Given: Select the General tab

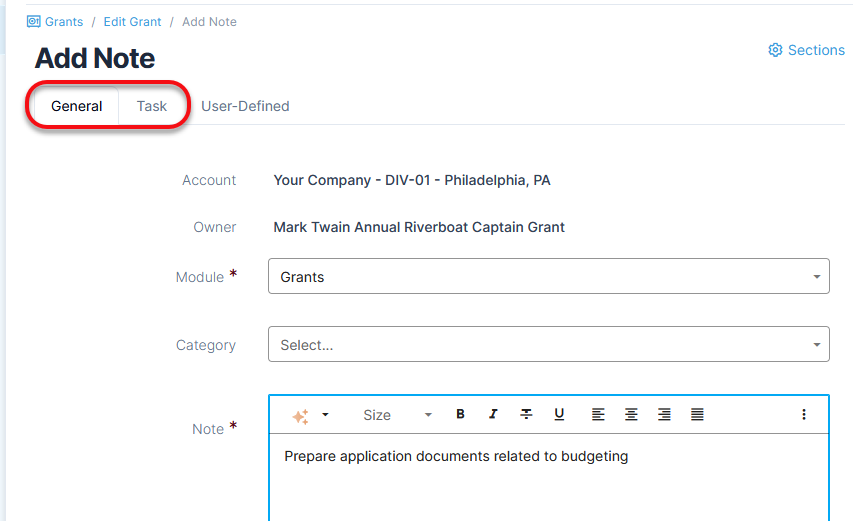Looking at the screenshot, I should click(x=76, y=106).
